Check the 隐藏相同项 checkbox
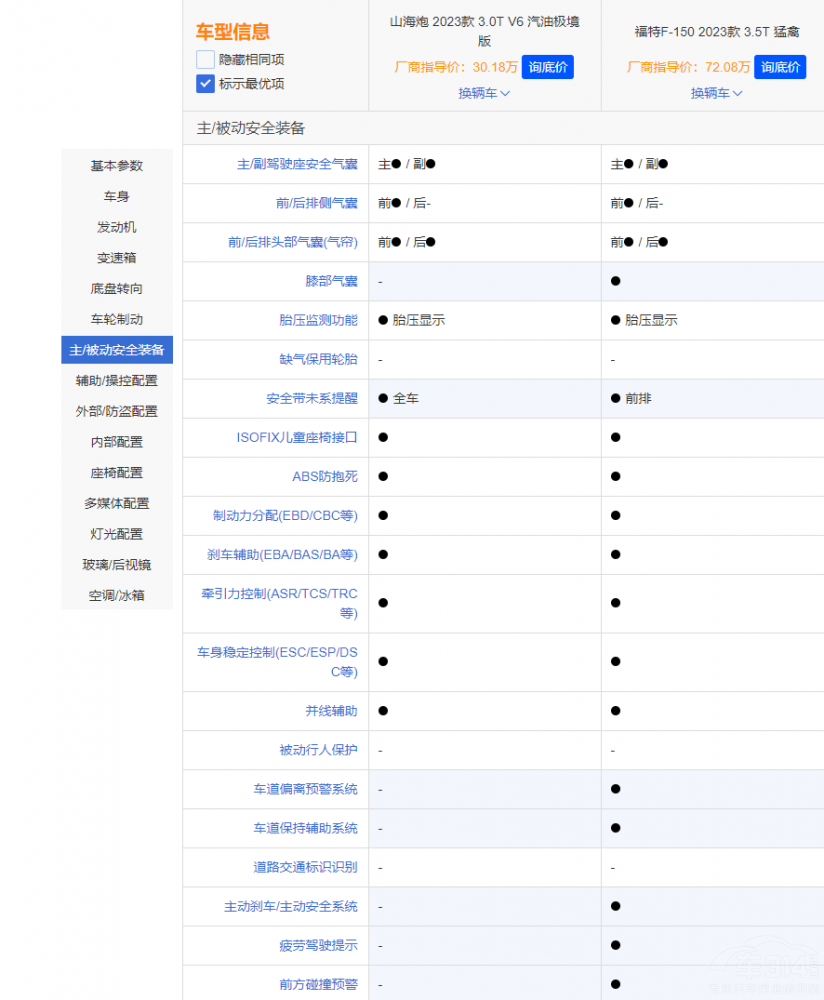 206,60
